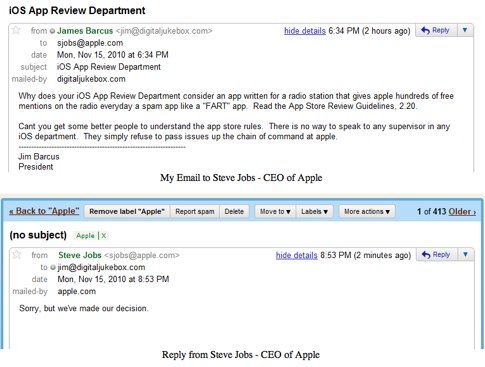
Task: Hide details of the 8:53 PM email
Action: point(296,255)
